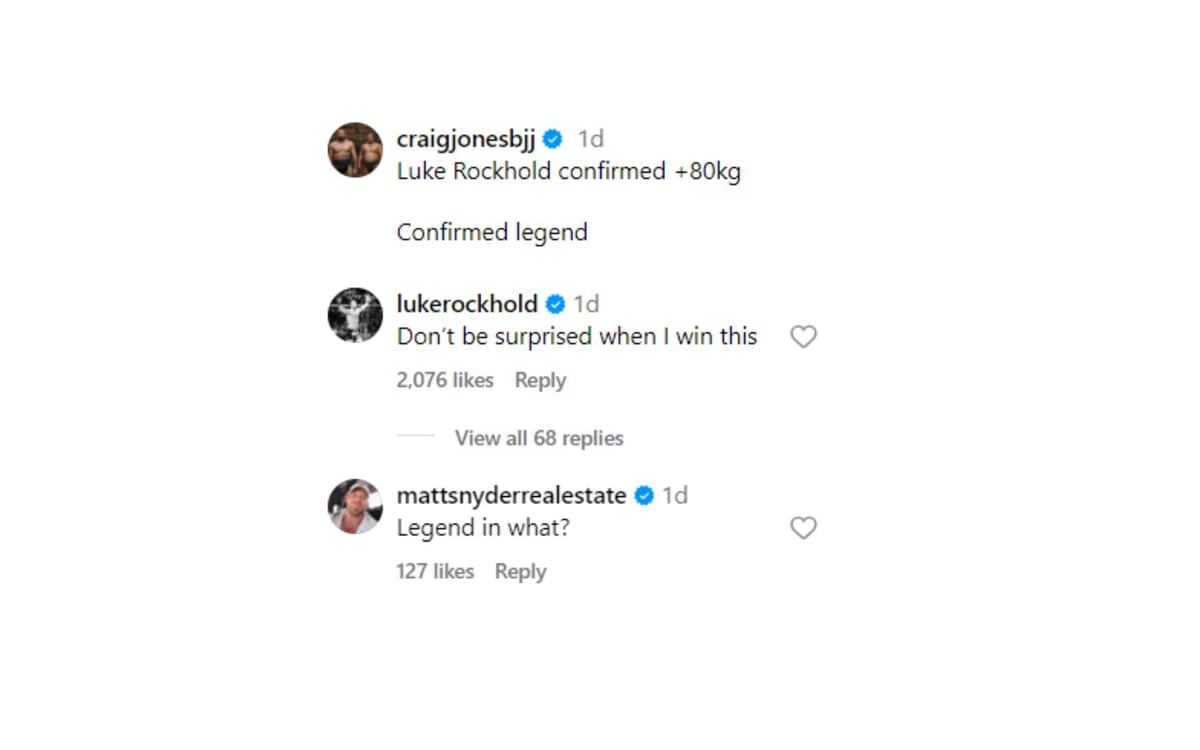Open craigjonesbjj's profile picture

[x=355, y=150]
